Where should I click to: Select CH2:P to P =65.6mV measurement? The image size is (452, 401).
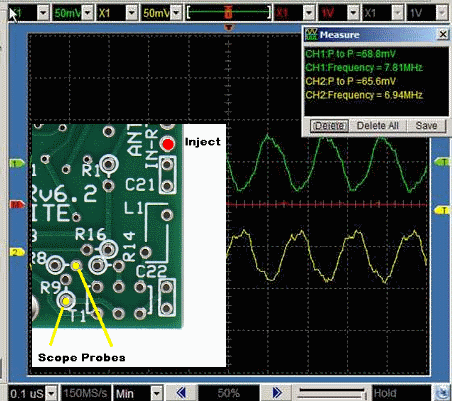350,81
